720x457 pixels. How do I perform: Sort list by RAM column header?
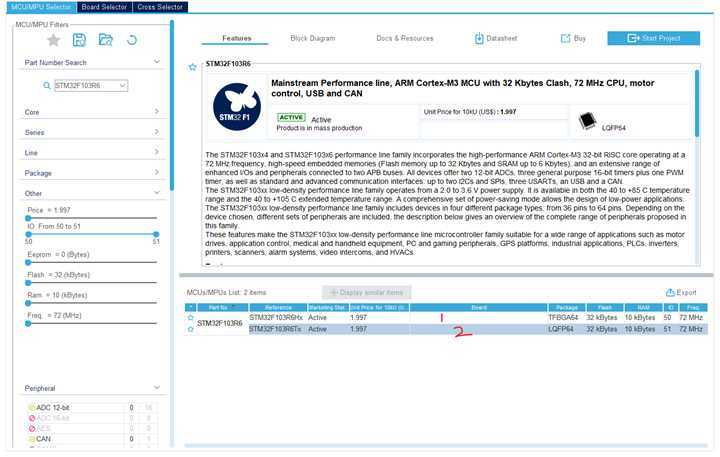643,307
